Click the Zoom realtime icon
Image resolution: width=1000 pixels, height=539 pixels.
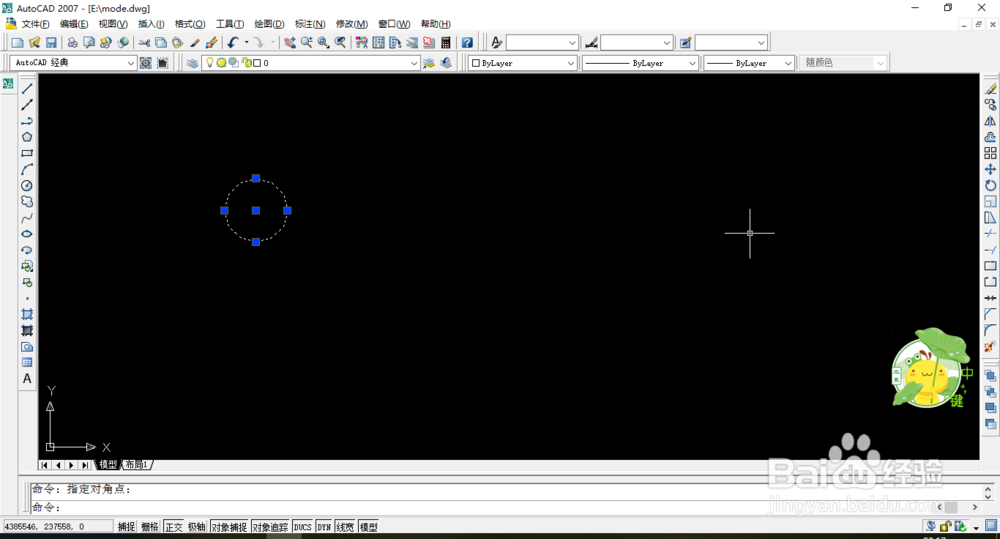tap(307, 43)
